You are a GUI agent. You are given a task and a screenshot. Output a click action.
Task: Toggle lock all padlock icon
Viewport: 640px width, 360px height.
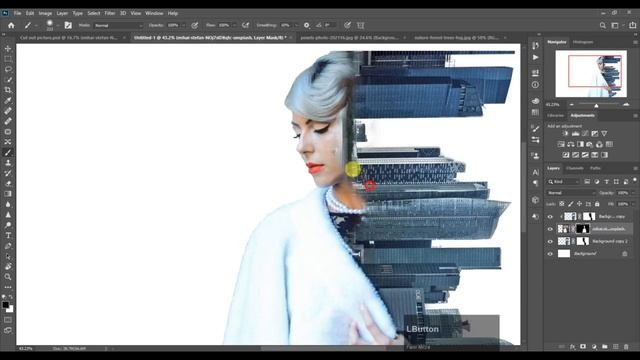597,204
